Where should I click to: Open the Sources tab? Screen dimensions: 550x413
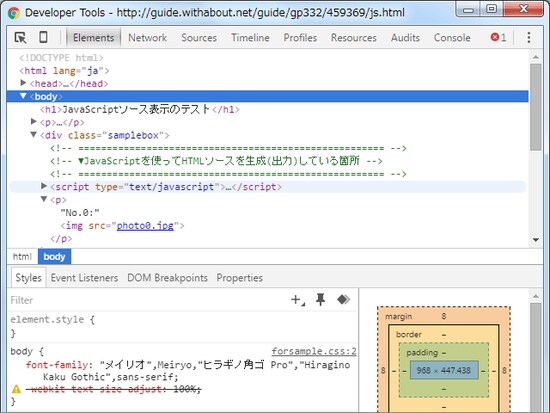[199, 38]
